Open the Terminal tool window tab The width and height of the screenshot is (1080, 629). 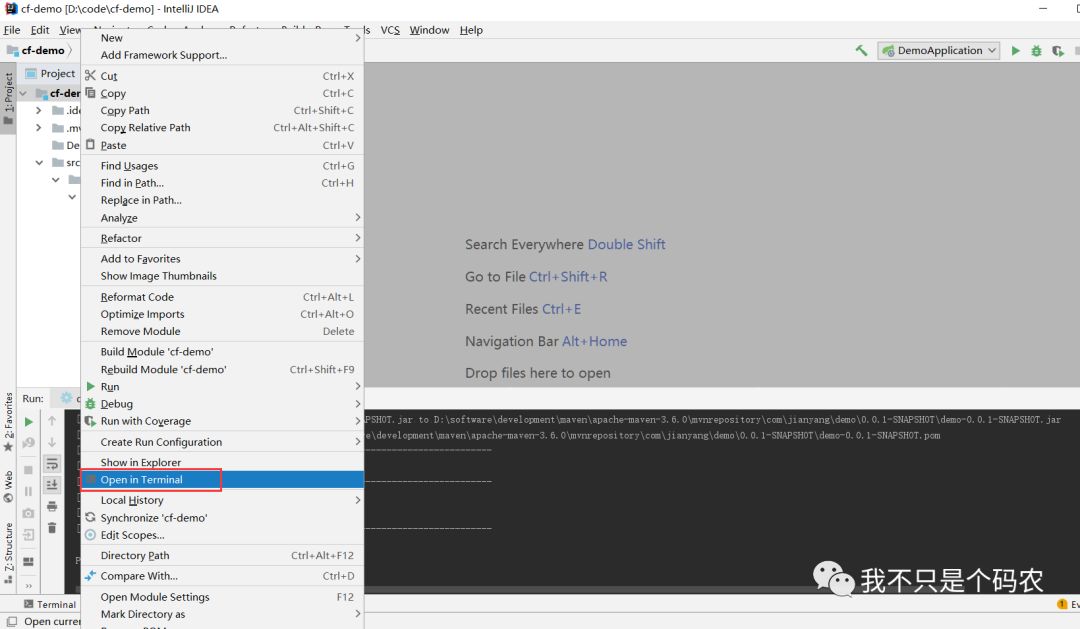coord(50,604)
